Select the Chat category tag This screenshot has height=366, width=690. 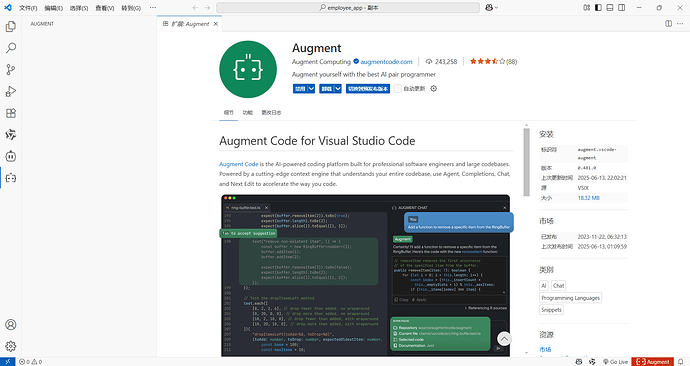[x=558, y=285]
